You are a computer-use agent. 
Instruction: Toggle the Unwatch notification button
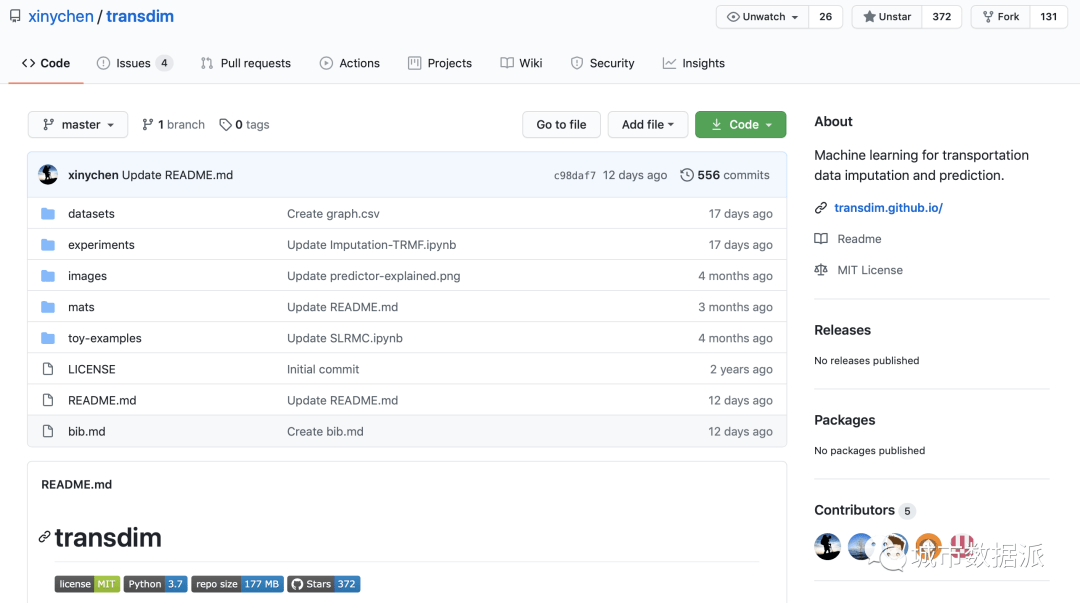coord(762,17)
